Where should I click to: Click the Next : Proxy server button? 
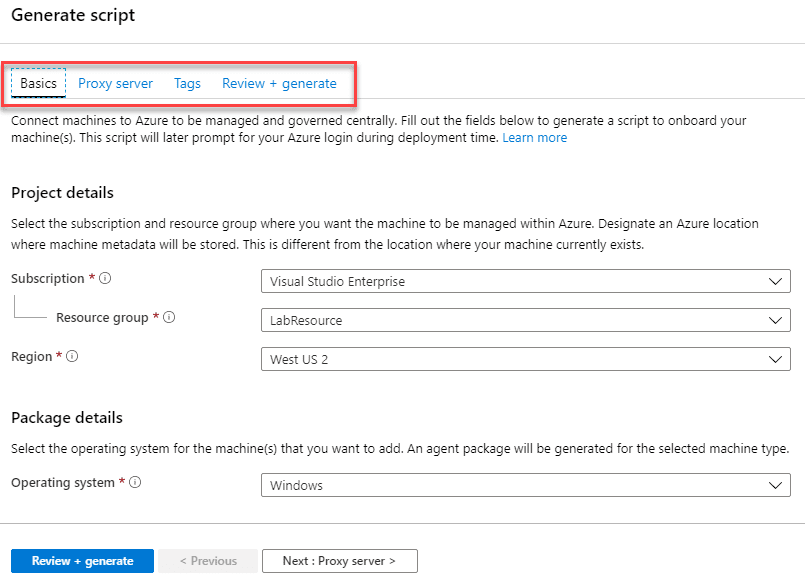339,561
